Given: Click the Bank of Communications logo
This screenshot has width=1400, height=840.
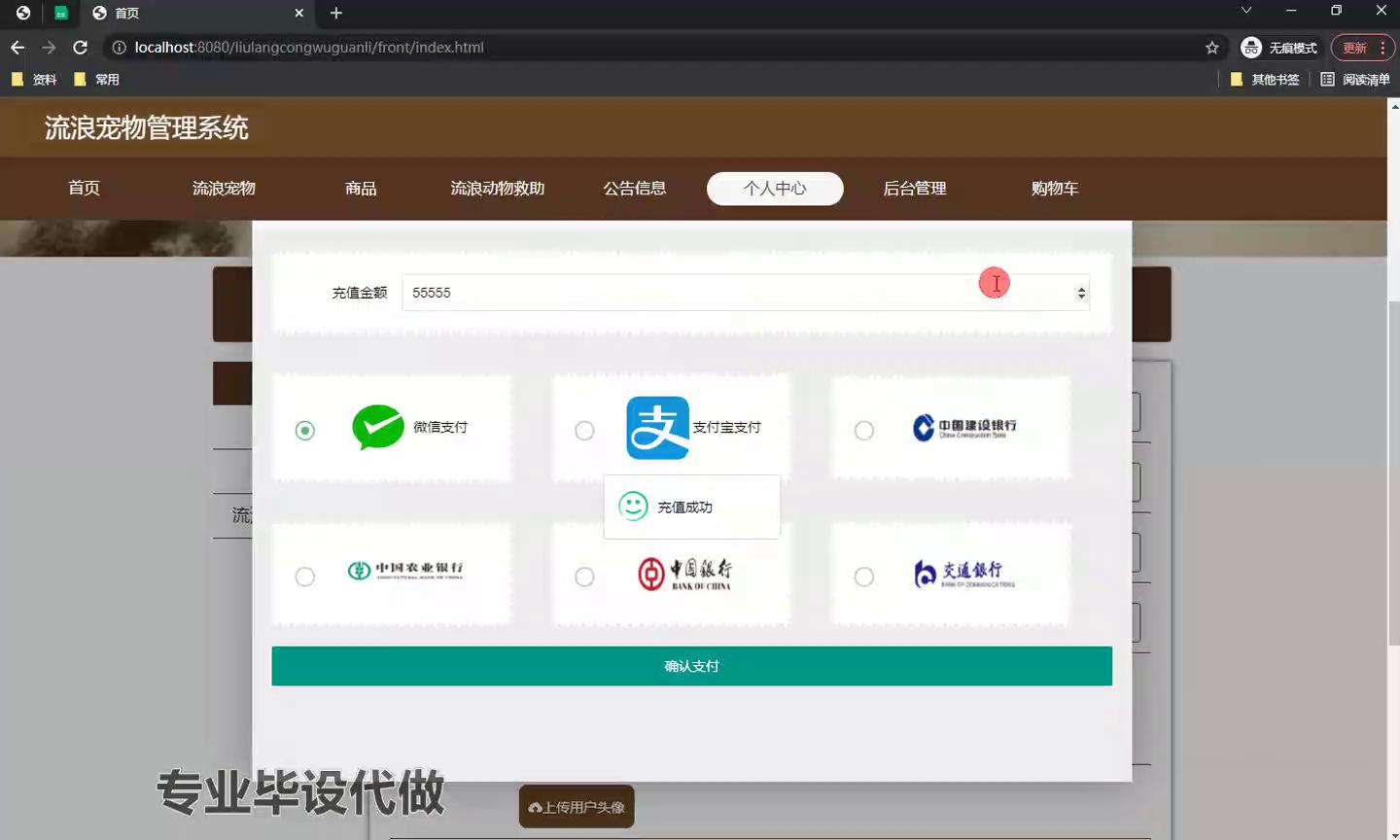Looking at the screenshot, I should tap(963, 574).
